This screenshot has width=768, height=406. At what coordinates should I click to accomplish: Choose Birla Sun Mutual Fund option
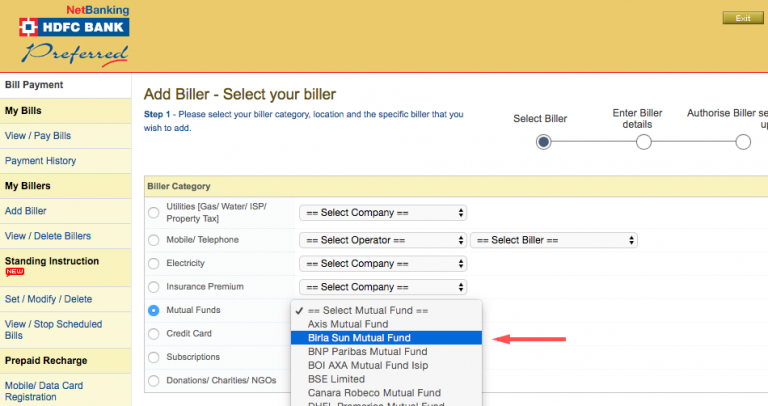(x=386, y=338)
